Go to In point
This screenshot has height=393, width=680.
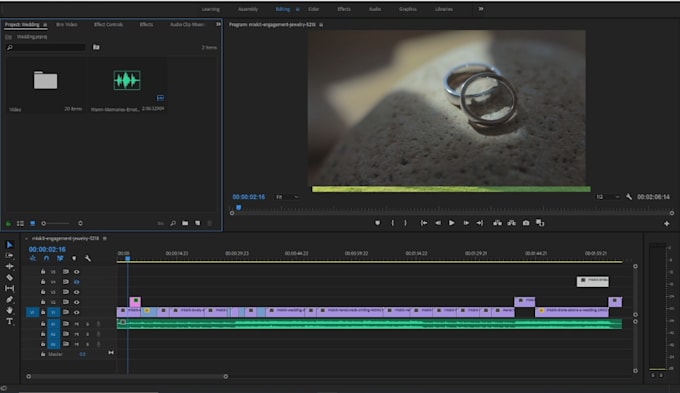[424, 223]
